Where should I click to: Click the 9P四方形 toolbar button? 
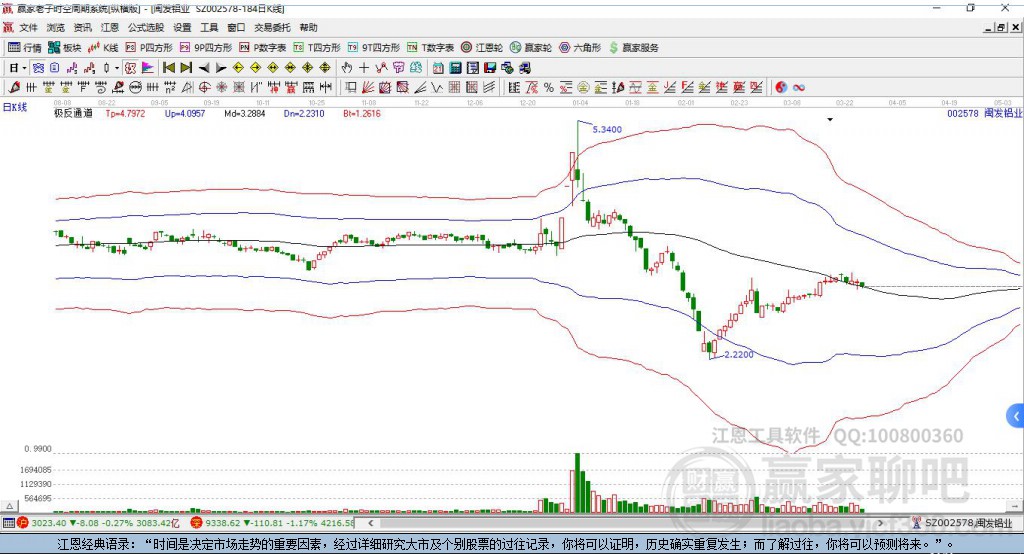206,48
